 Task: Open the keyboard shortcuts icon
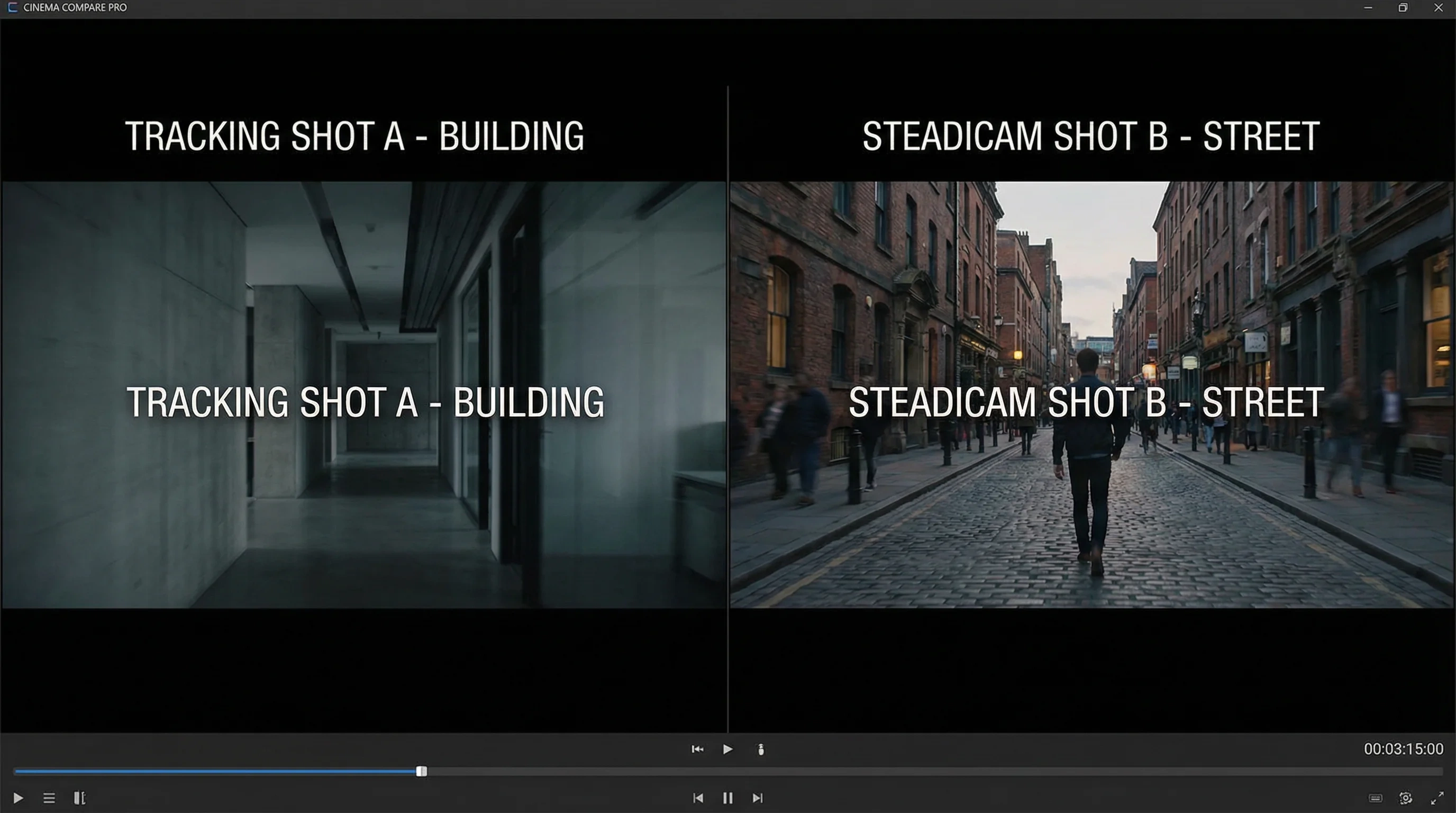[1375, 798]
